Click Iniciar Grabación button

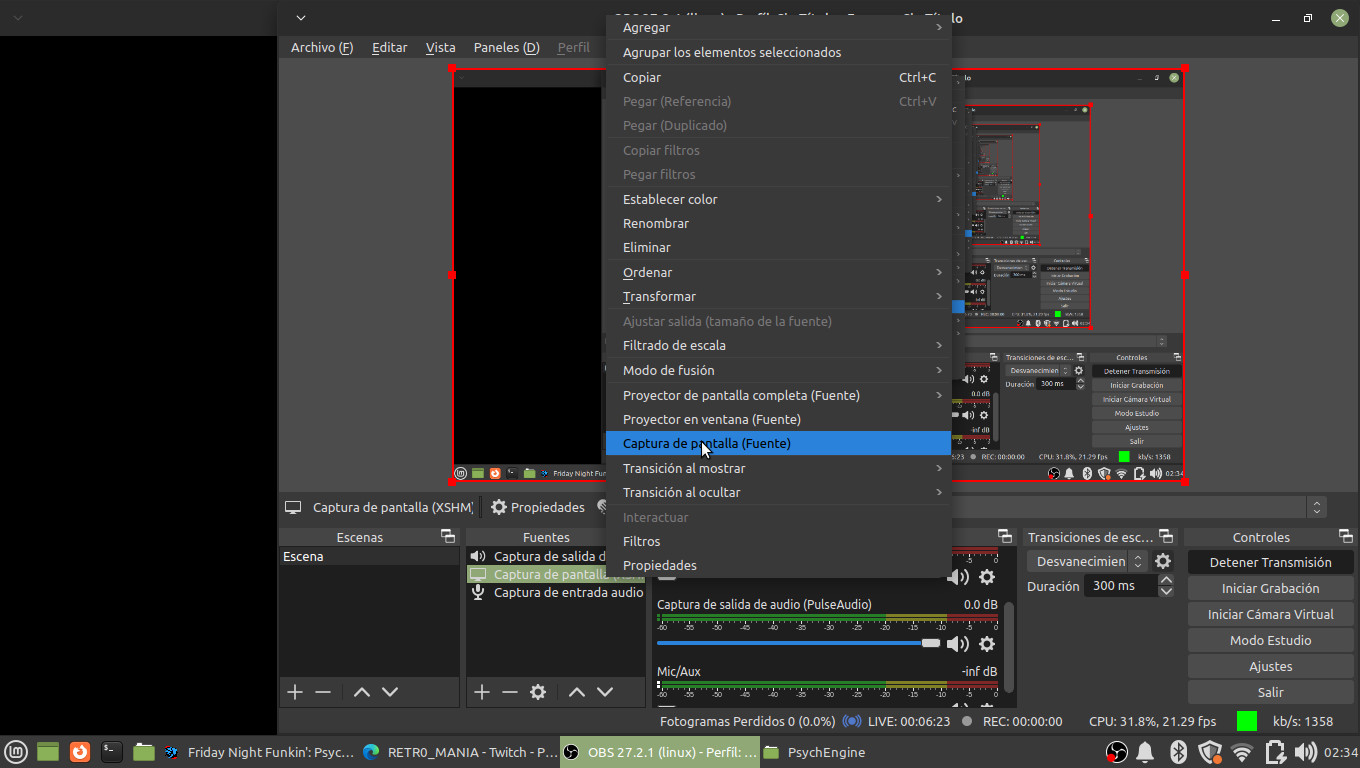1270,588
